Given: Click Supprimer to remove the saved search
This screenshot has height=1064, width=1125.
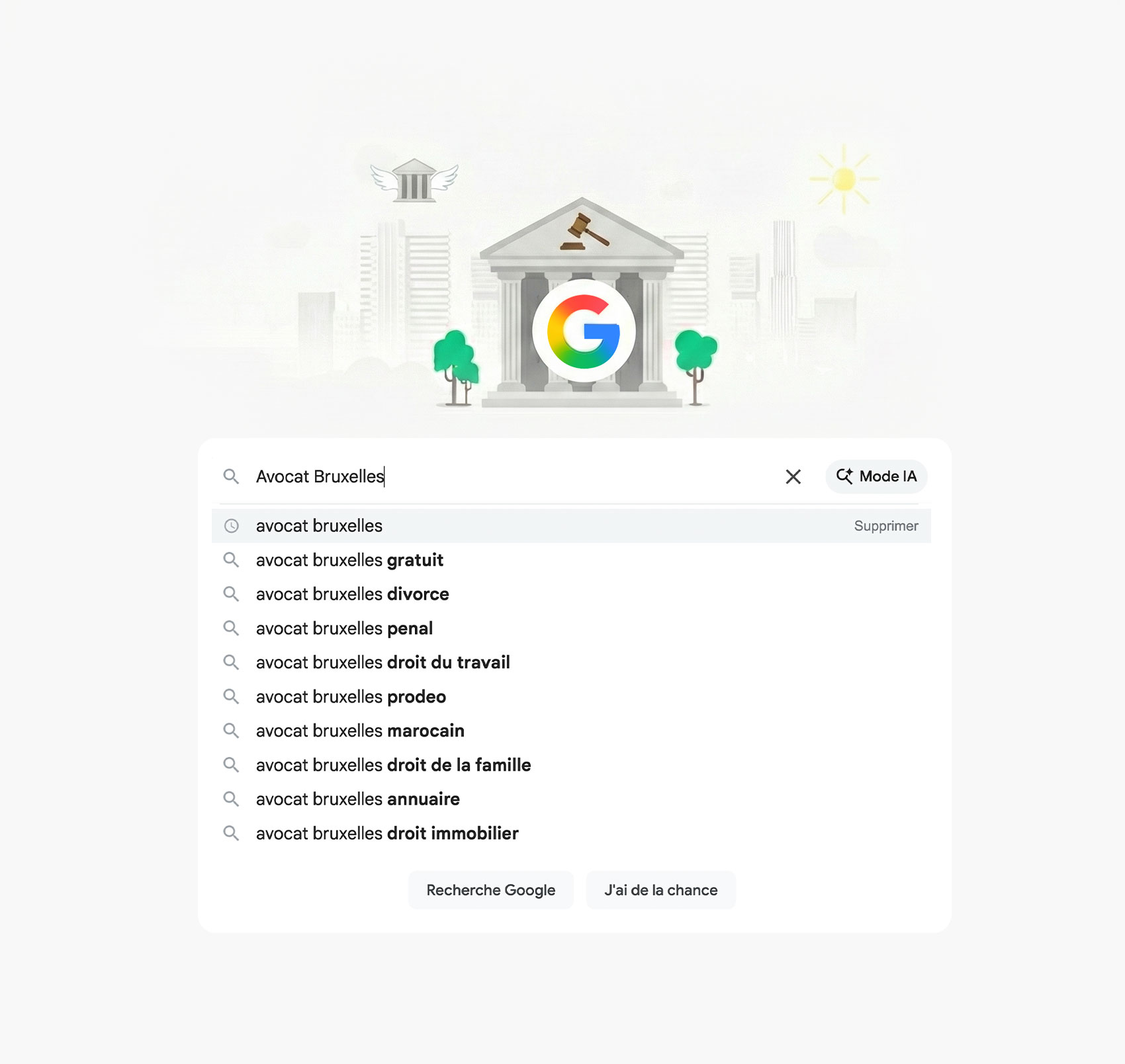Looking at the screenshot, I should pyautogui.click(x=886, y=526).
